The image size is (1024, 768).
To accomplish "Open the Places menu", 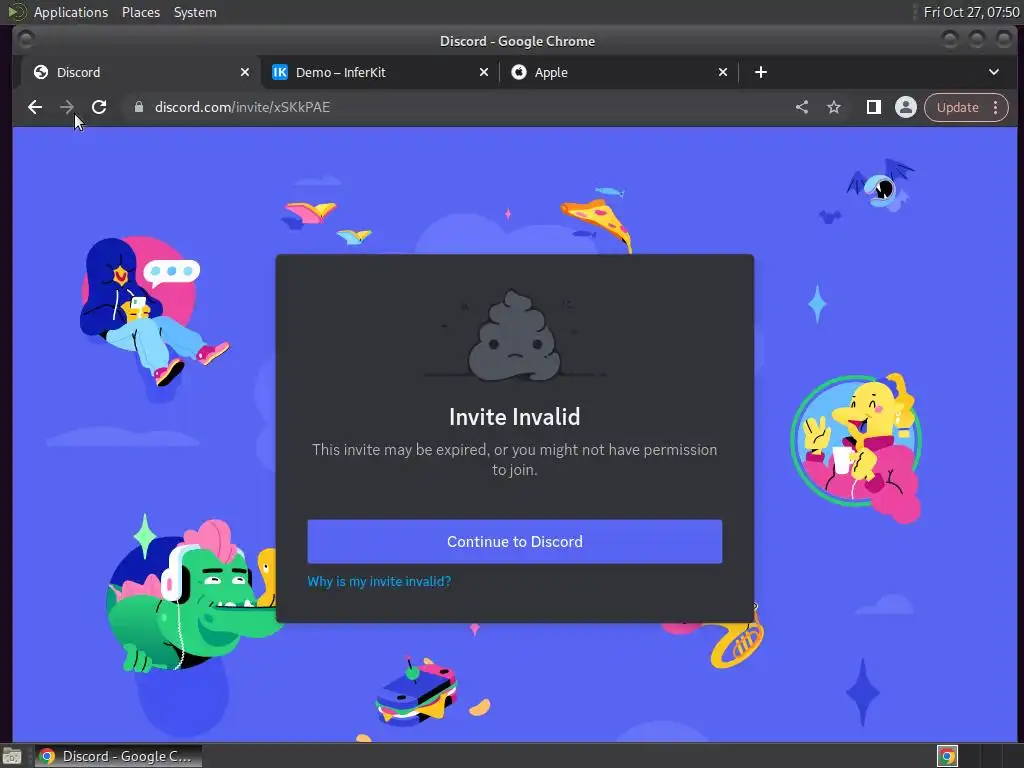I will point(140,12).
